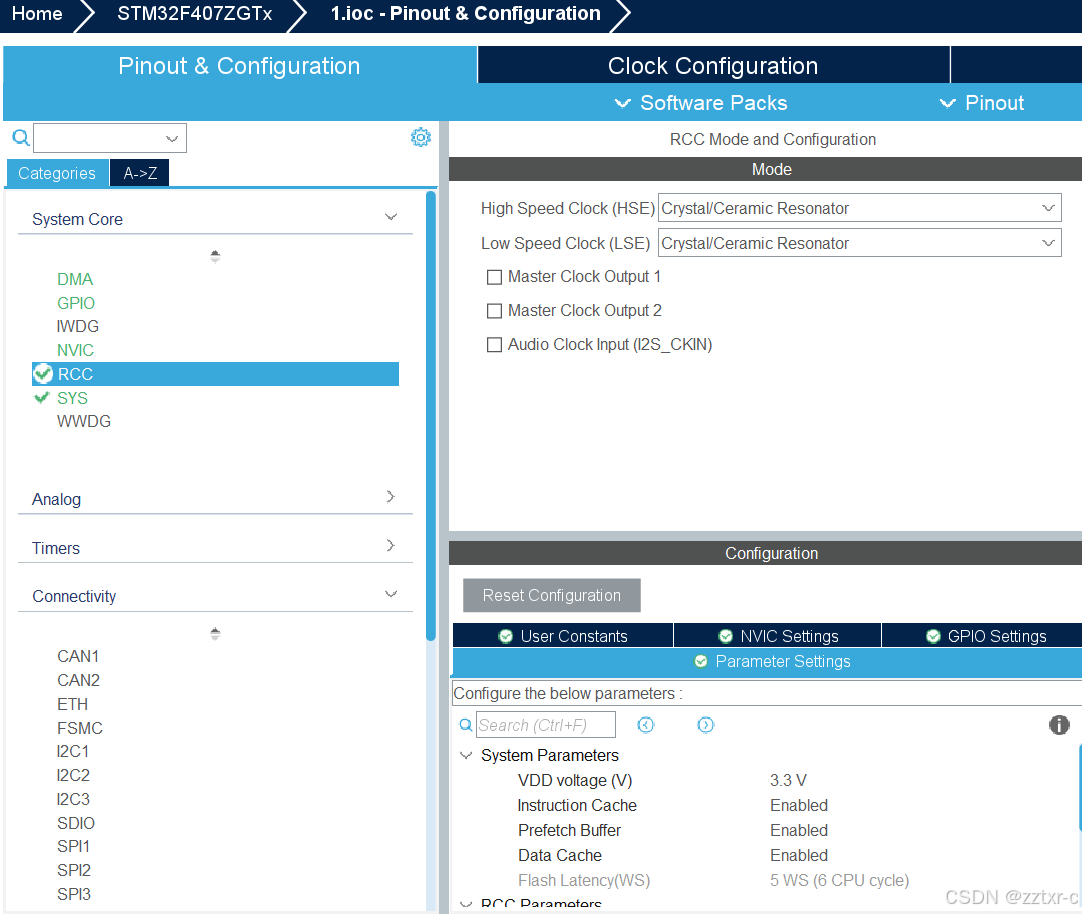Screen dimensions: 1082x914
Task: Enable Master Clock Output 2 checkbox
Action: pos(494,311)
